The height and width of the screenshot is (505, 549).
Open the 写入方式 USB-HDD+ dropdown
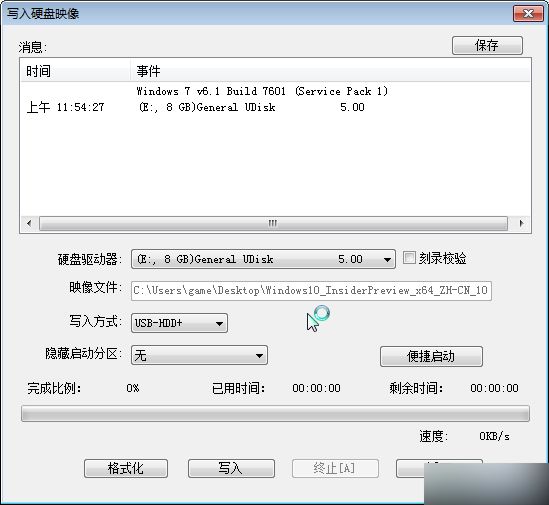[179, 323]
